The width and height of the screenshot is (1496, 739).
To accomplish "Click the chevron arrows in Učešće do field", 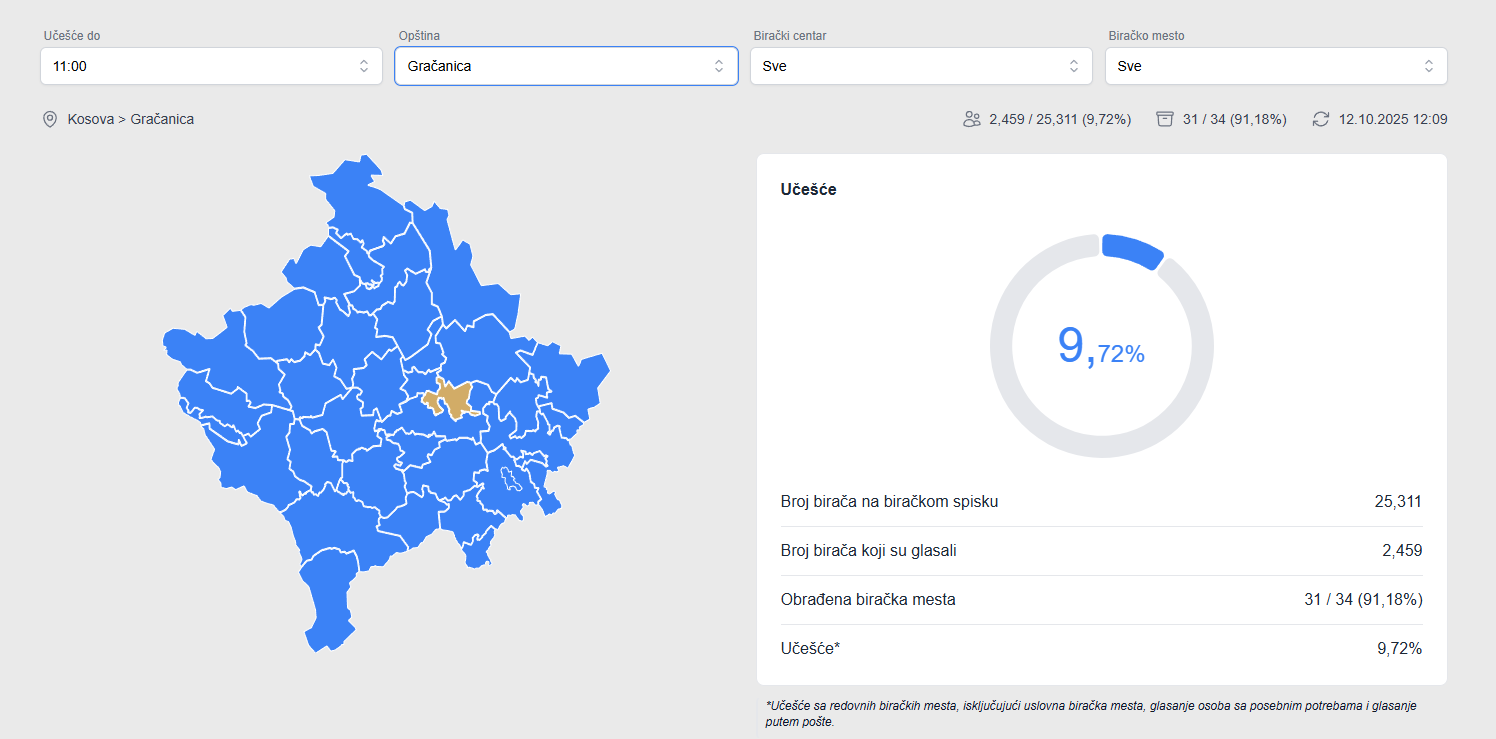I will click(364, 66).
